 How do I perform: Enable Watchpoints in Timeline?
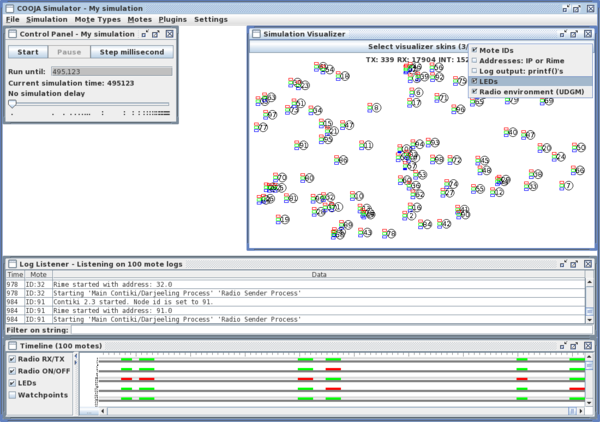(x=12, y=395)
